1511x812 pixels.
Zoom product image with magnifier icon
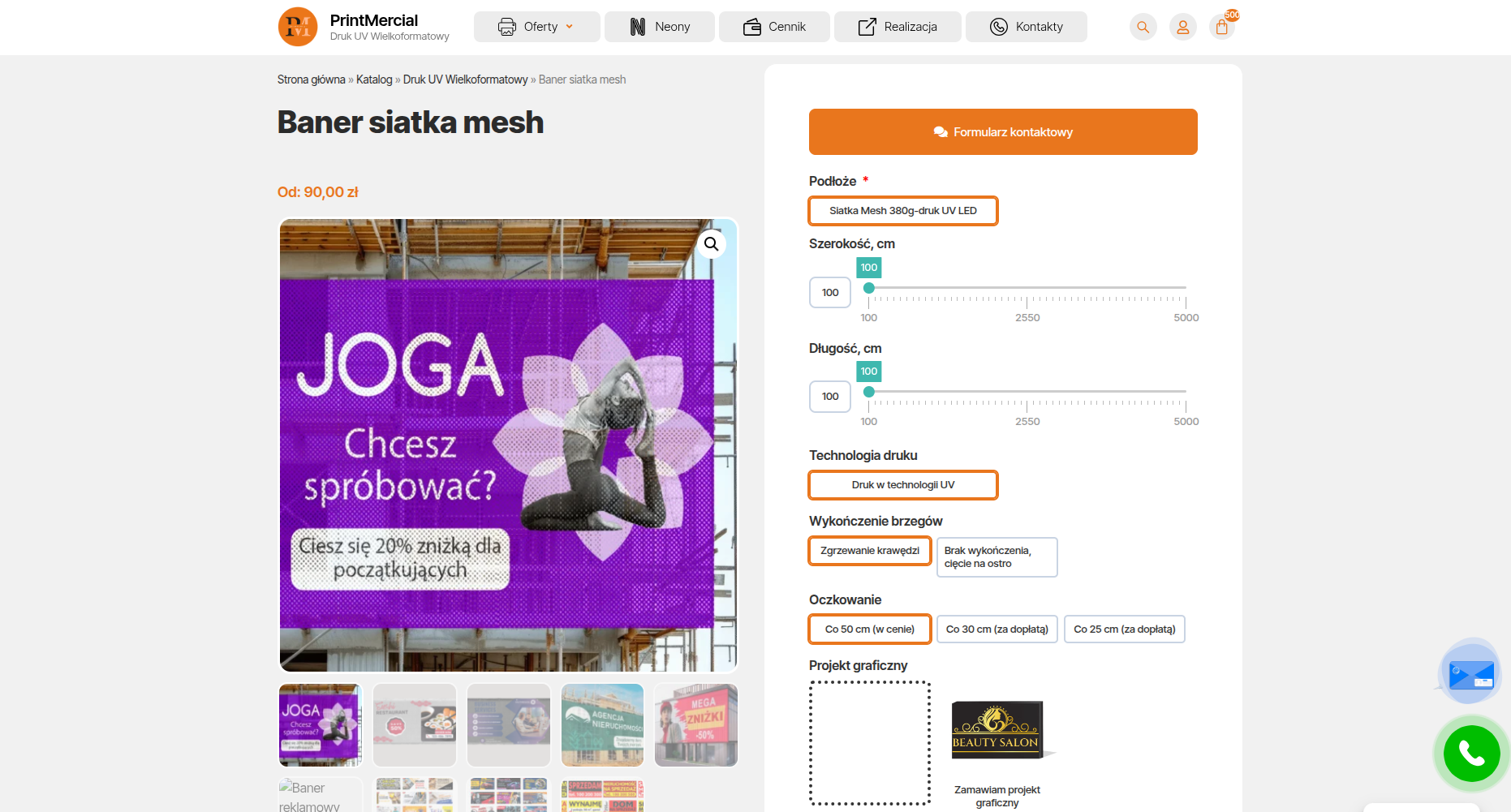[711, 243]
